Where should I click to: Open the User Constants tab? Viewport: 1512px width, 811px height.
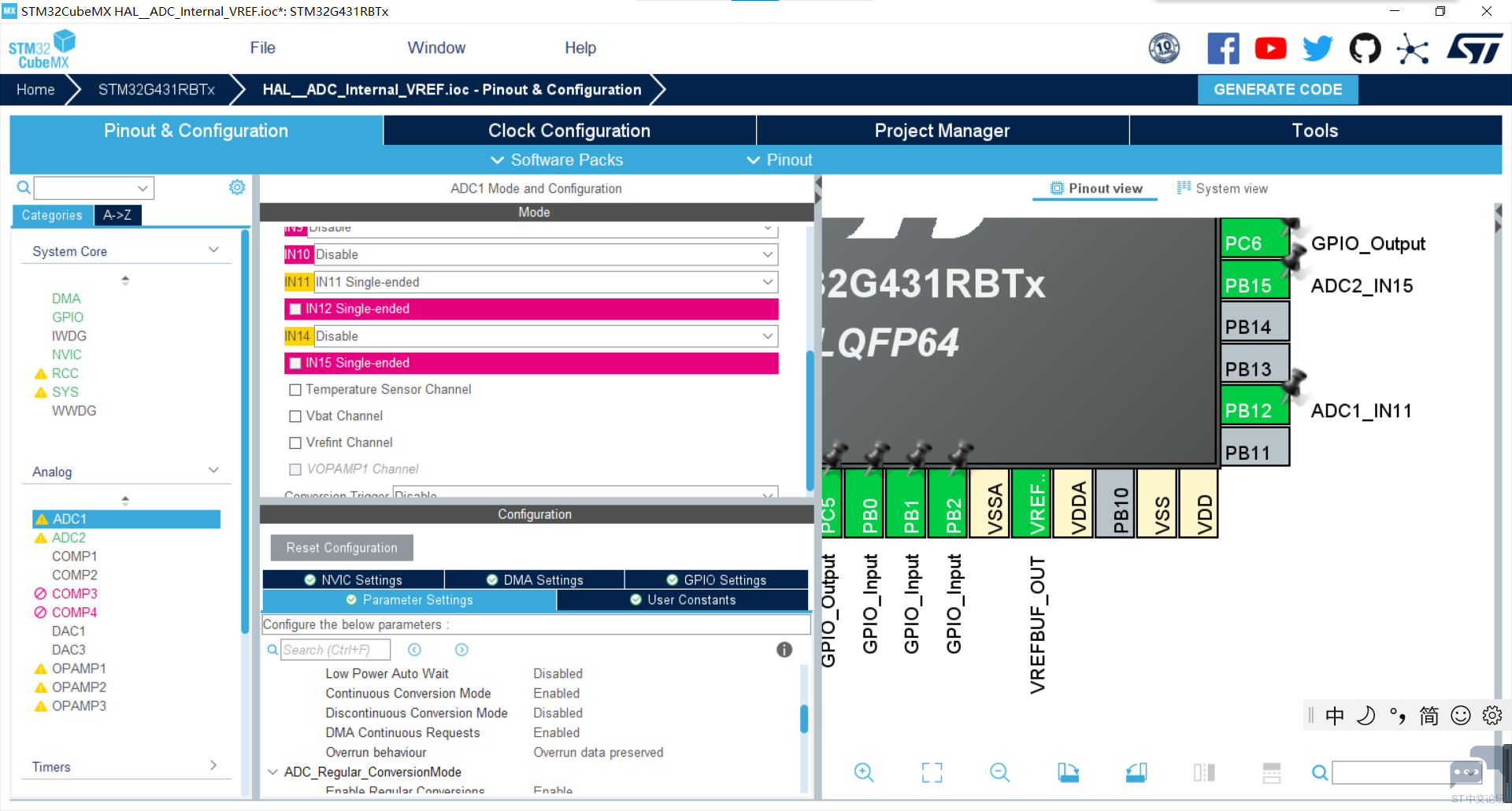pyautogui.click(x=682, y=600)
